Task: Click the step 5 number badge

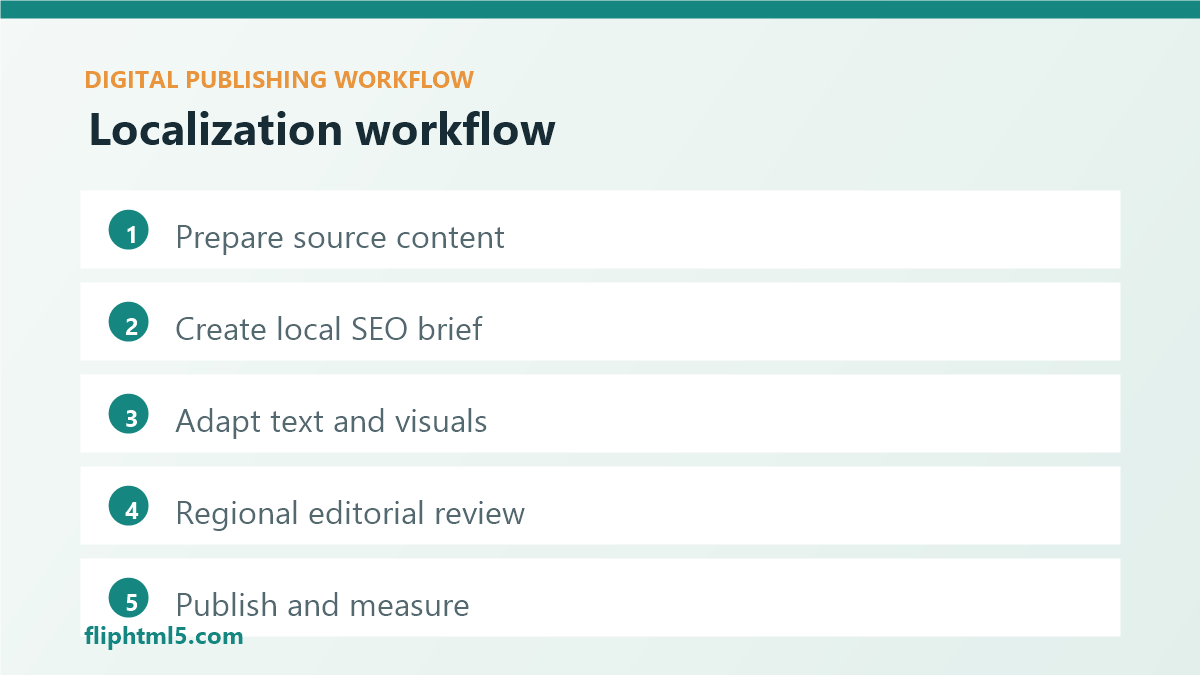Action: pyautogui.click(x=129, y=599)
